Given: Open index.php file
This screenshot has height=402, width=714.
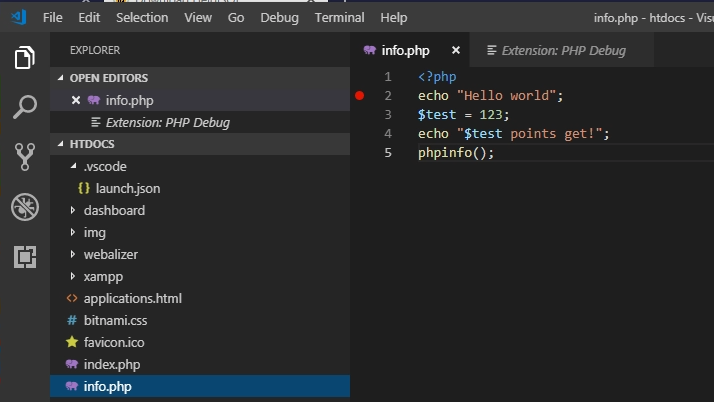Looking at the screenshot, I should (x=200, y=364).
